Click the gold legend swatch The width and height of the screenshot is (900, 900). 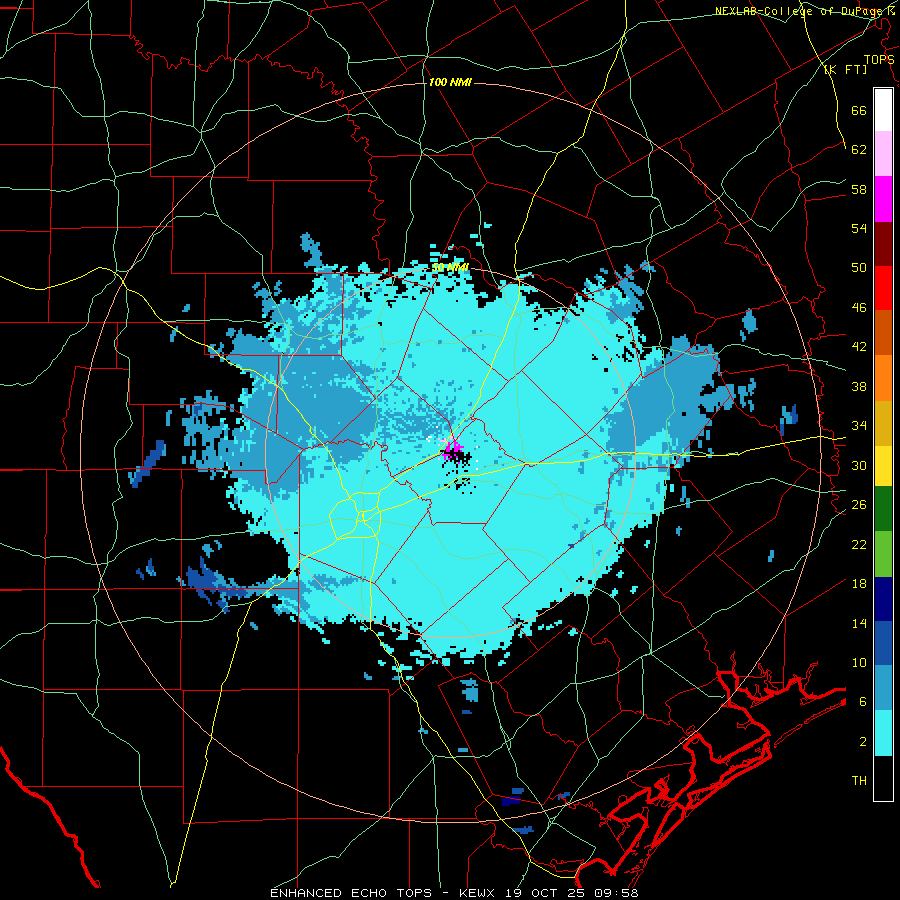[883, 423]
